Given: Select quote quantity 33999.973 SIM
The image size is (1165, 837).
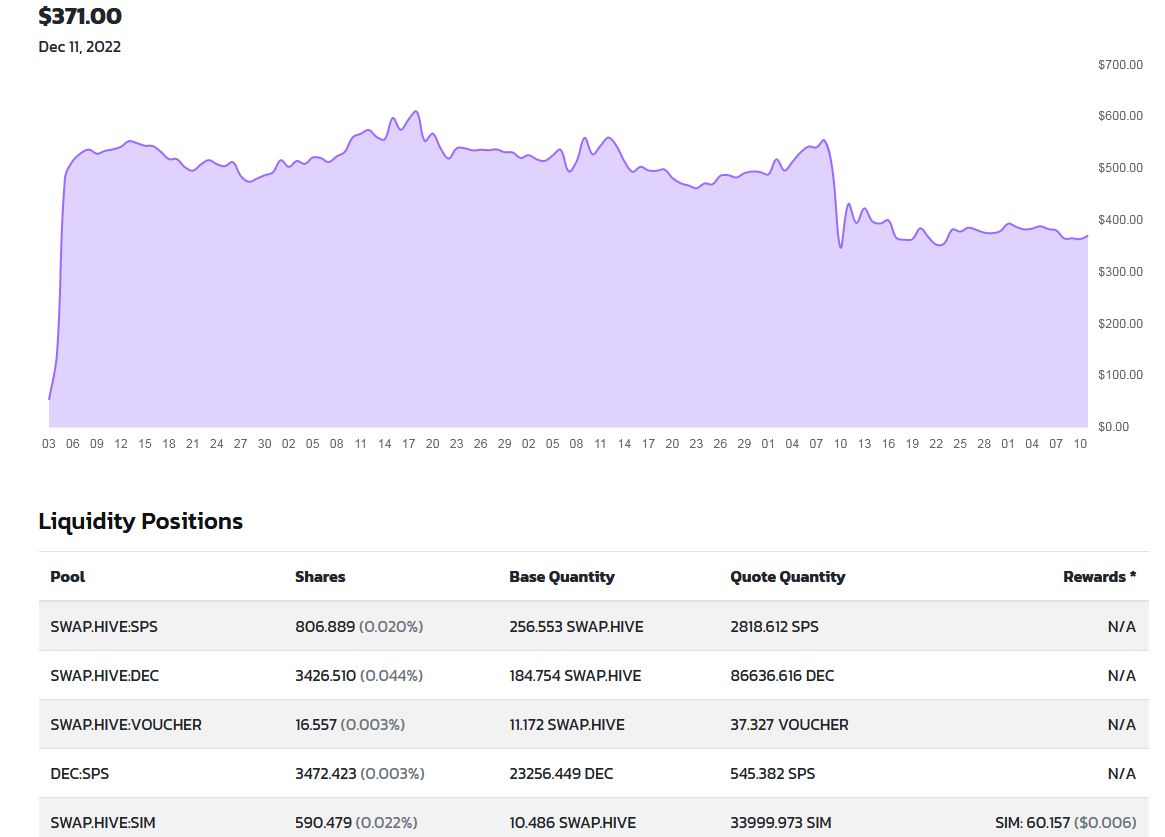Looking at the screenshot, I should [x=781, y=823].
